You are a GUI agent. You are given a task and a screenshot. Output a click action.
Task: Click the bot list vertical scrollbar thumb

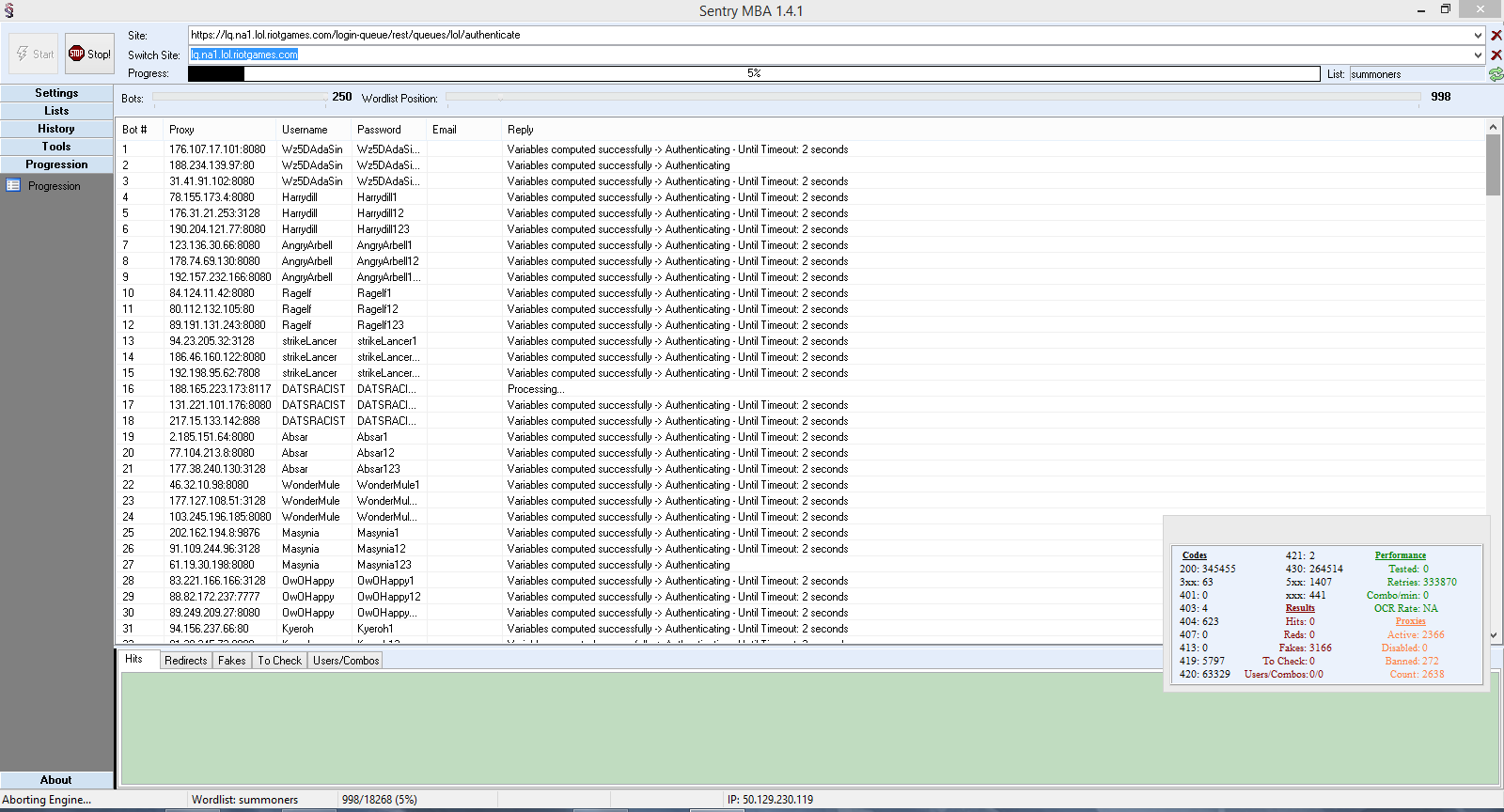[1493, 164]
